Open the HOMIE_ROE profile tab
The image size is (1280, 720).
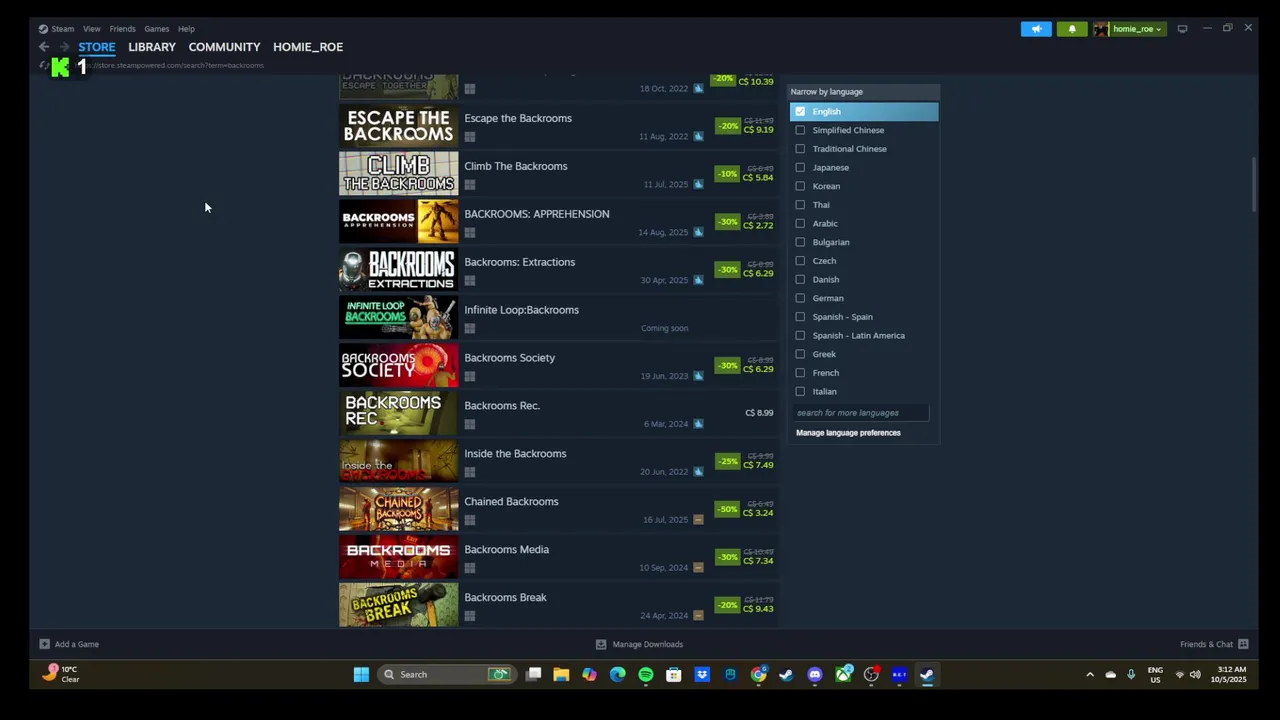(308, 47)
